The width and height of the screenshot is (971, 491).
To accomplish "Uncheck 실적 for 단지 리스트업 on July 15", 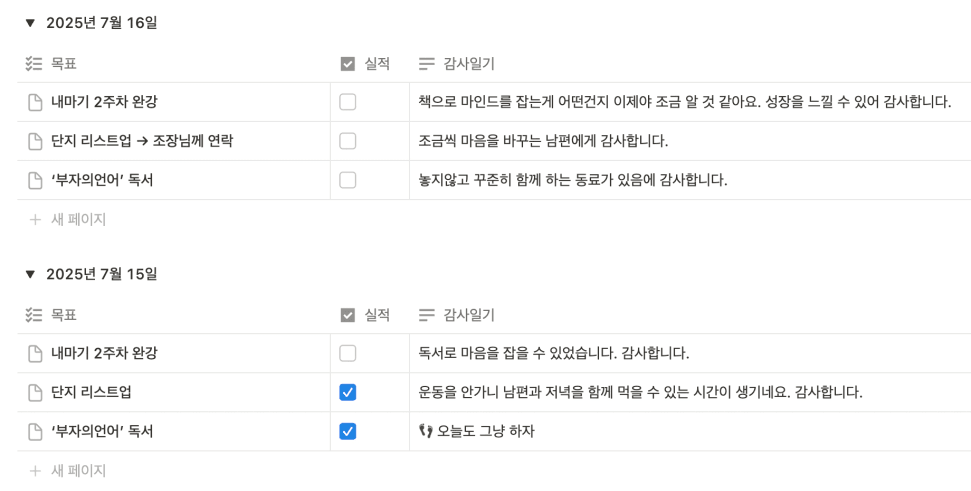I will (x=348, y=393).
